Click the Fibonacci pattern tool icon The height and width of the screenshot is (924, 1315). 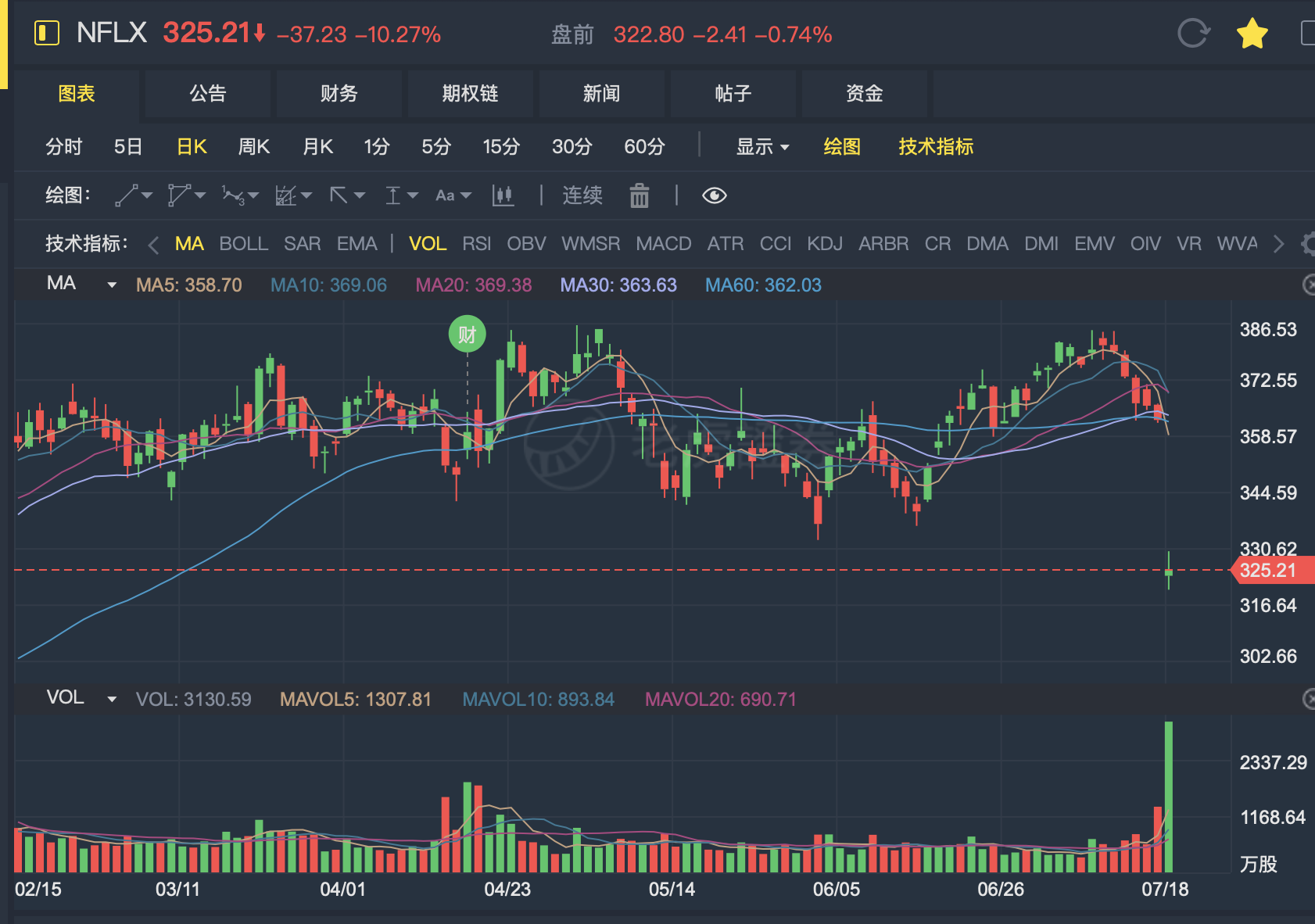(x=285, y=195)
